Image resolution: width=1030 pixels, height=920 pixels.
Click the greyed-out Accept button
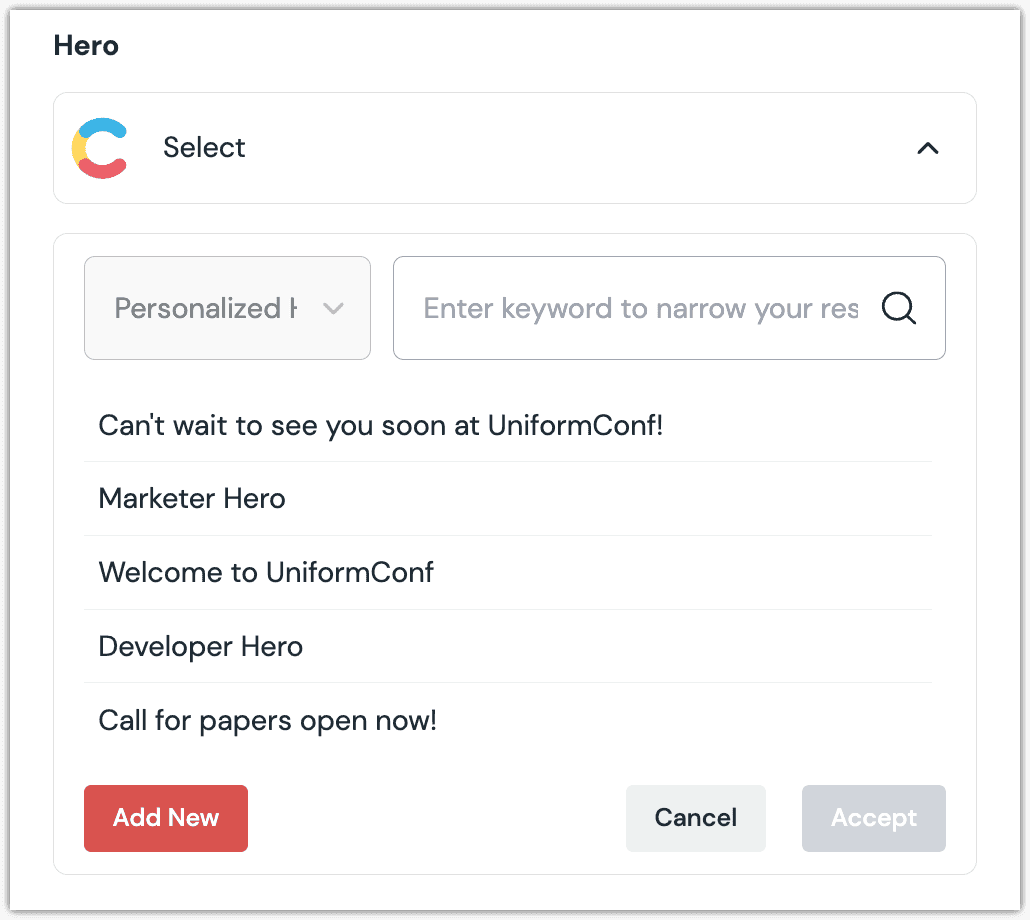coord(873,818)
